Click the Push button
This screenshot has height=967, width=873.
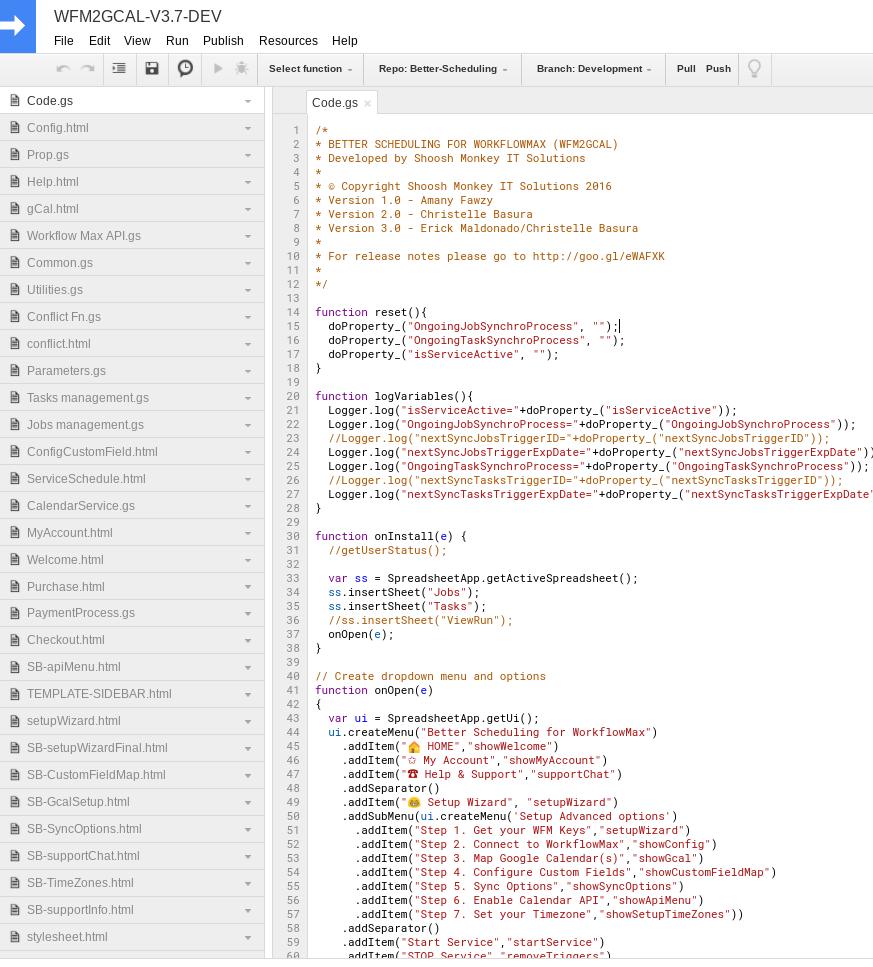[718, 69]
